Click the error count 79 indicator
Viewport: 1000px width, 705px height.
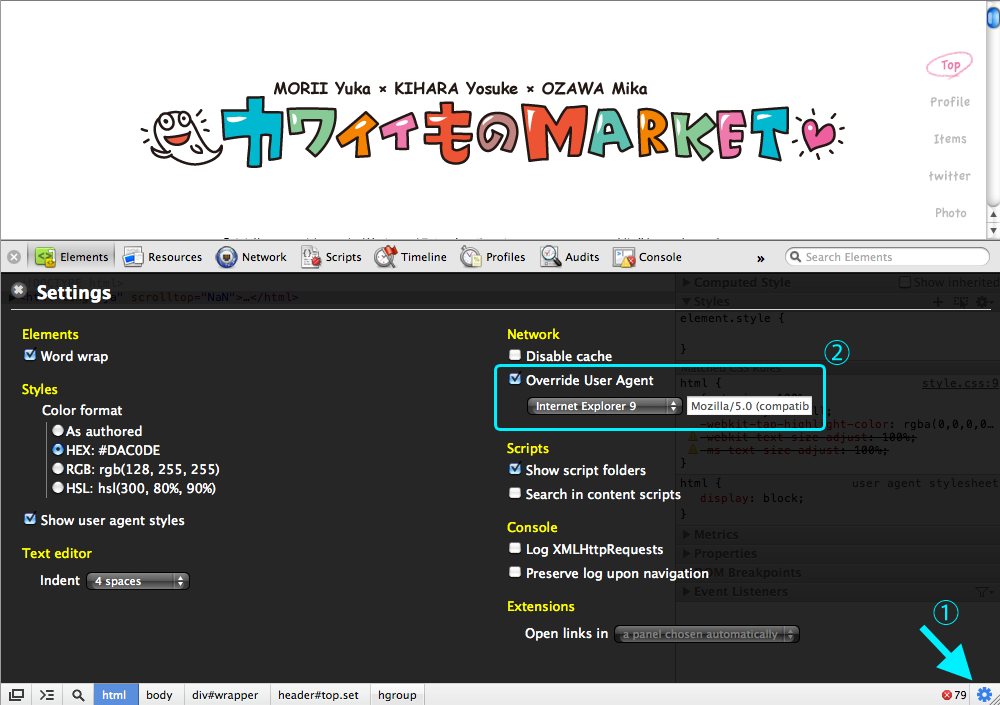pos(954,695)
